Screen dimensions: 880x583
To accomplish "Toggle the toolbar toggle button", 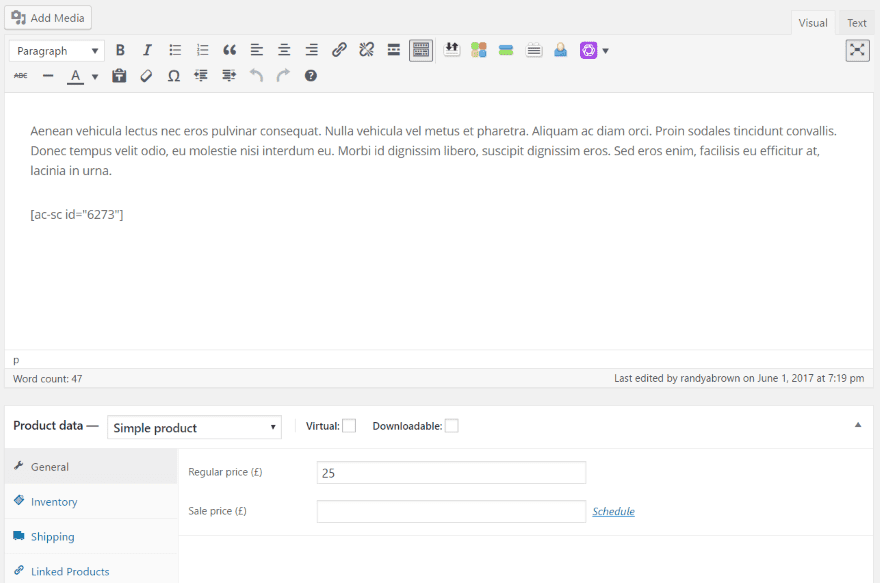I will coord(421,50).
